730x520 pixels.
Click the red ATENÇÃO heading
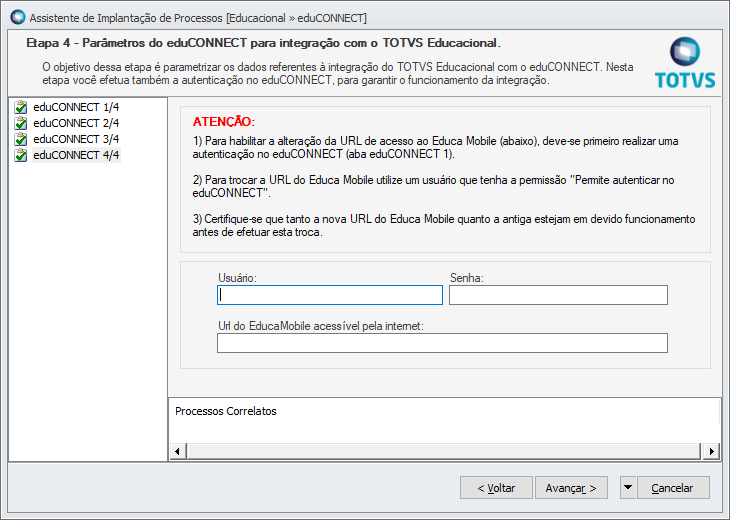[224, 122]
